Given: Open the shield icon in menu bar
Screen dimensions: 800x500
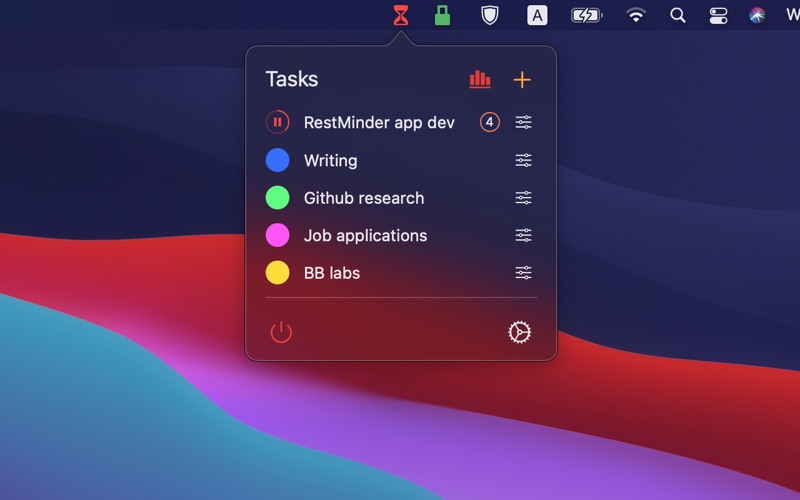Looking at the screenshot, I should point(490,15).
